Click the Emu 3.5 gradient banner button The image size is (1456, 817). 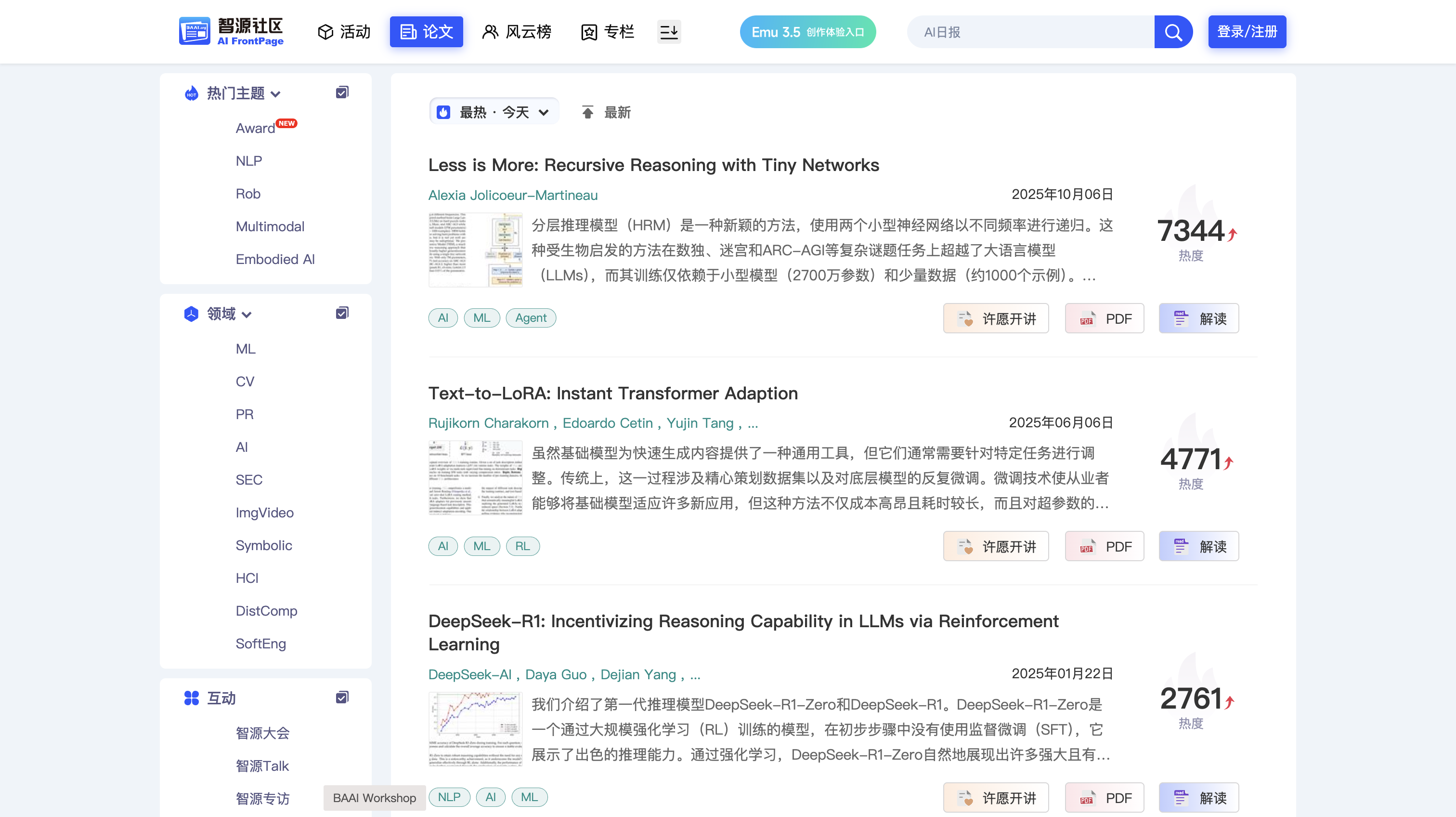point(807,32)
